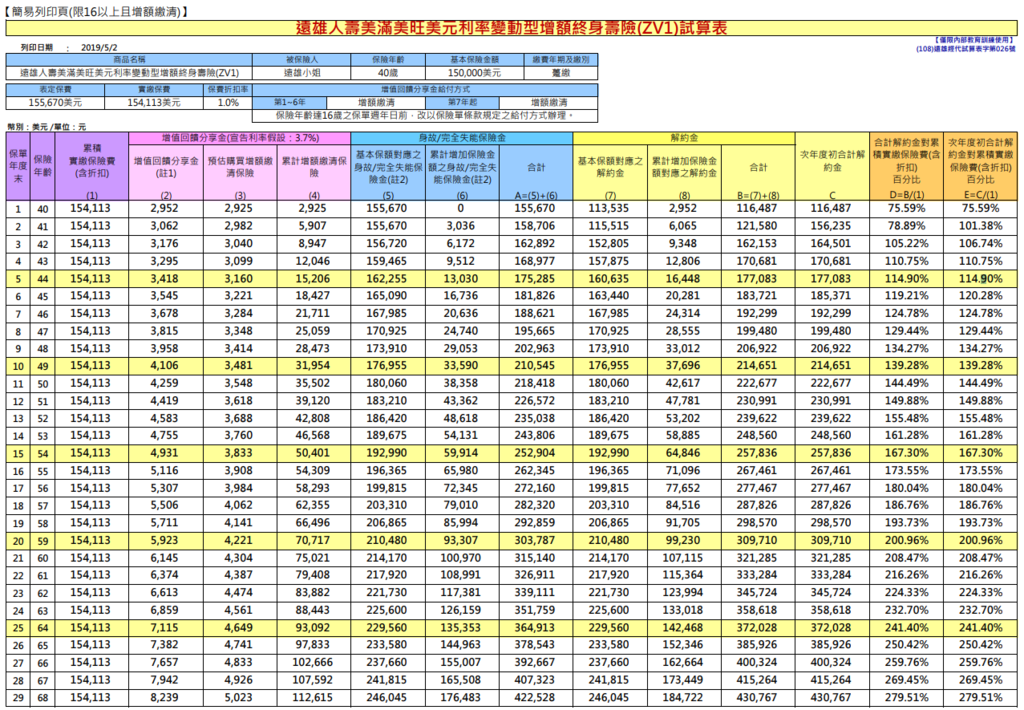Screen dimensions: 1024x710
Task: Click the note starting 保險年齡達16歲之保單週年日前
Action: coord(425,116)
